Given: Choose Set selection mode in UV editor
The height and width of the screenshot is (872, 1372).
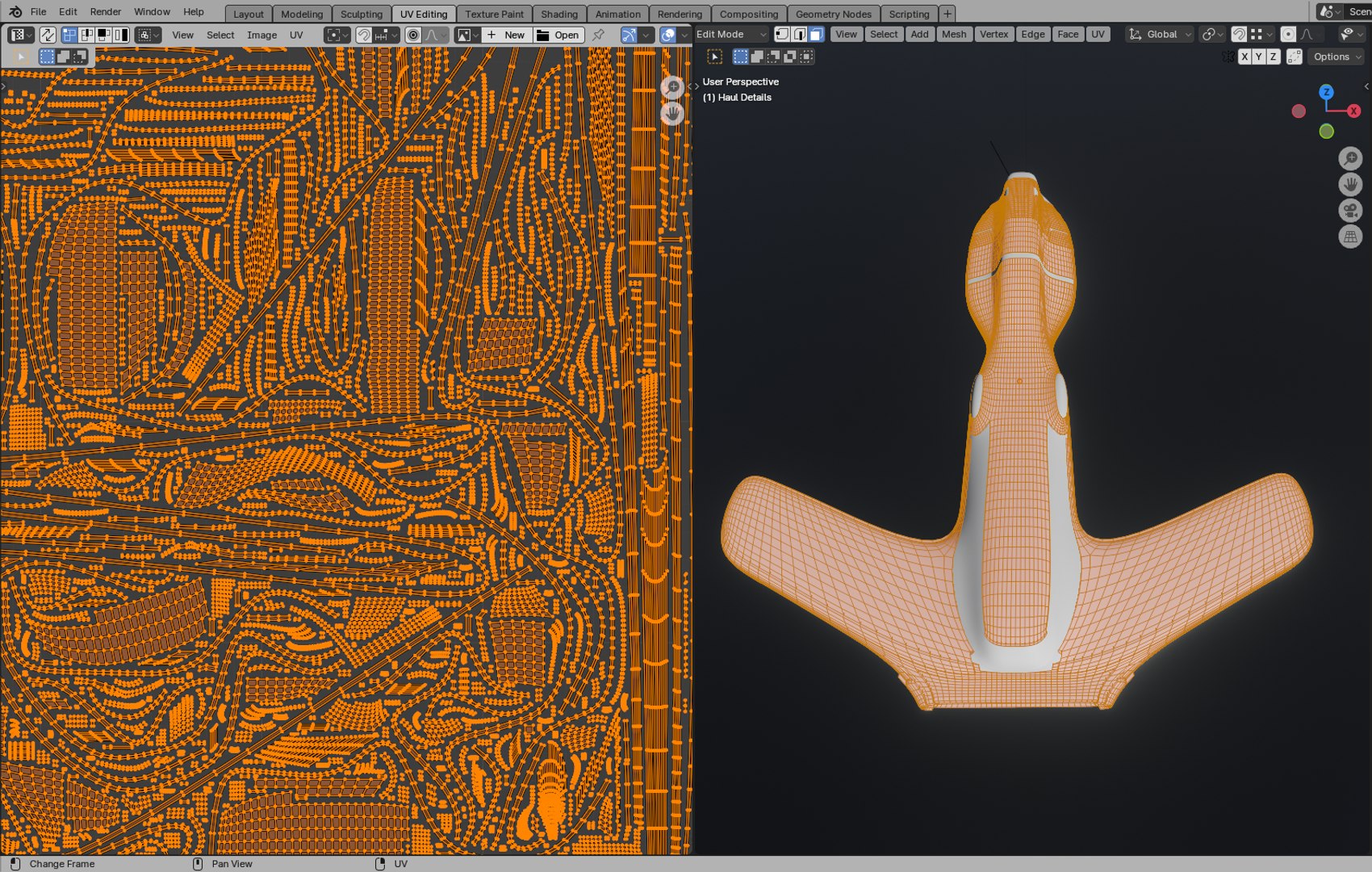Looking at the screenshot, I should (47, 57).
